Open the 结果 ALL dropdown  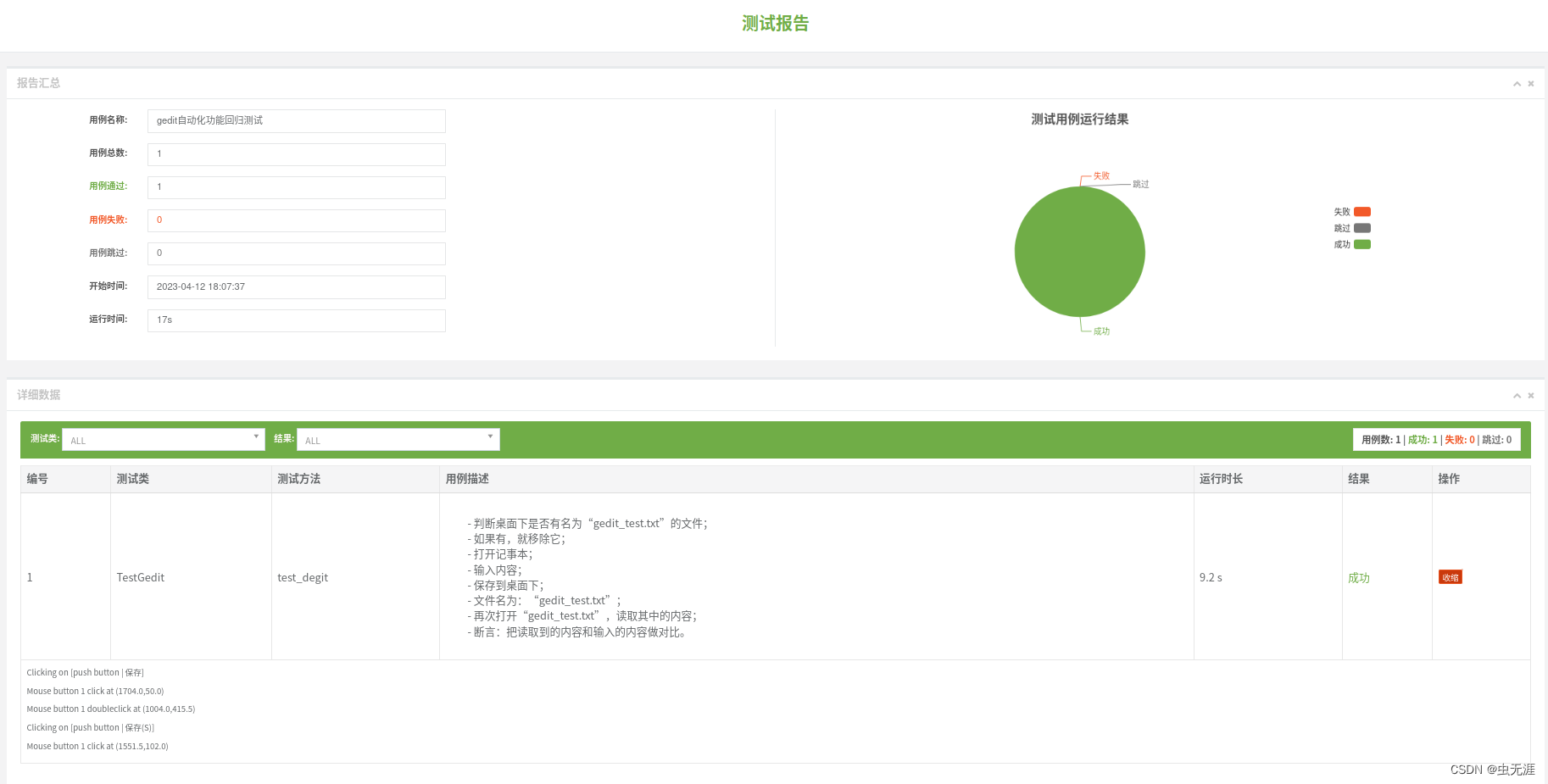coord(398,439)
